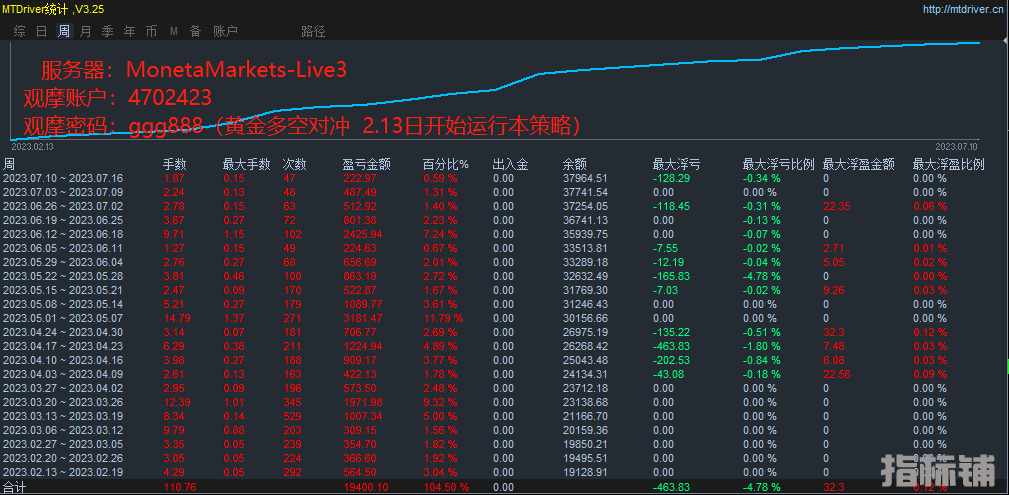Image resolution: width=1009 pixels, height=495 pixels.
Task: Open the 综 summary tab
Action: [x=19, y=31]
